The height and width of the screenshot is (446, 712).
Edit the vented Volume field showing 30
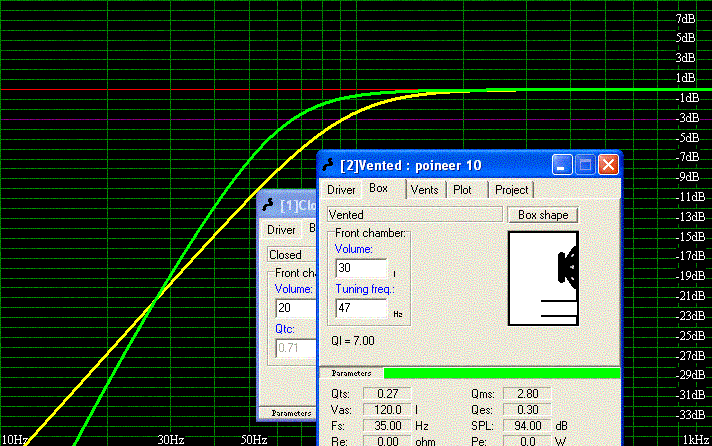pyautogui.click(x=361, y=268)
